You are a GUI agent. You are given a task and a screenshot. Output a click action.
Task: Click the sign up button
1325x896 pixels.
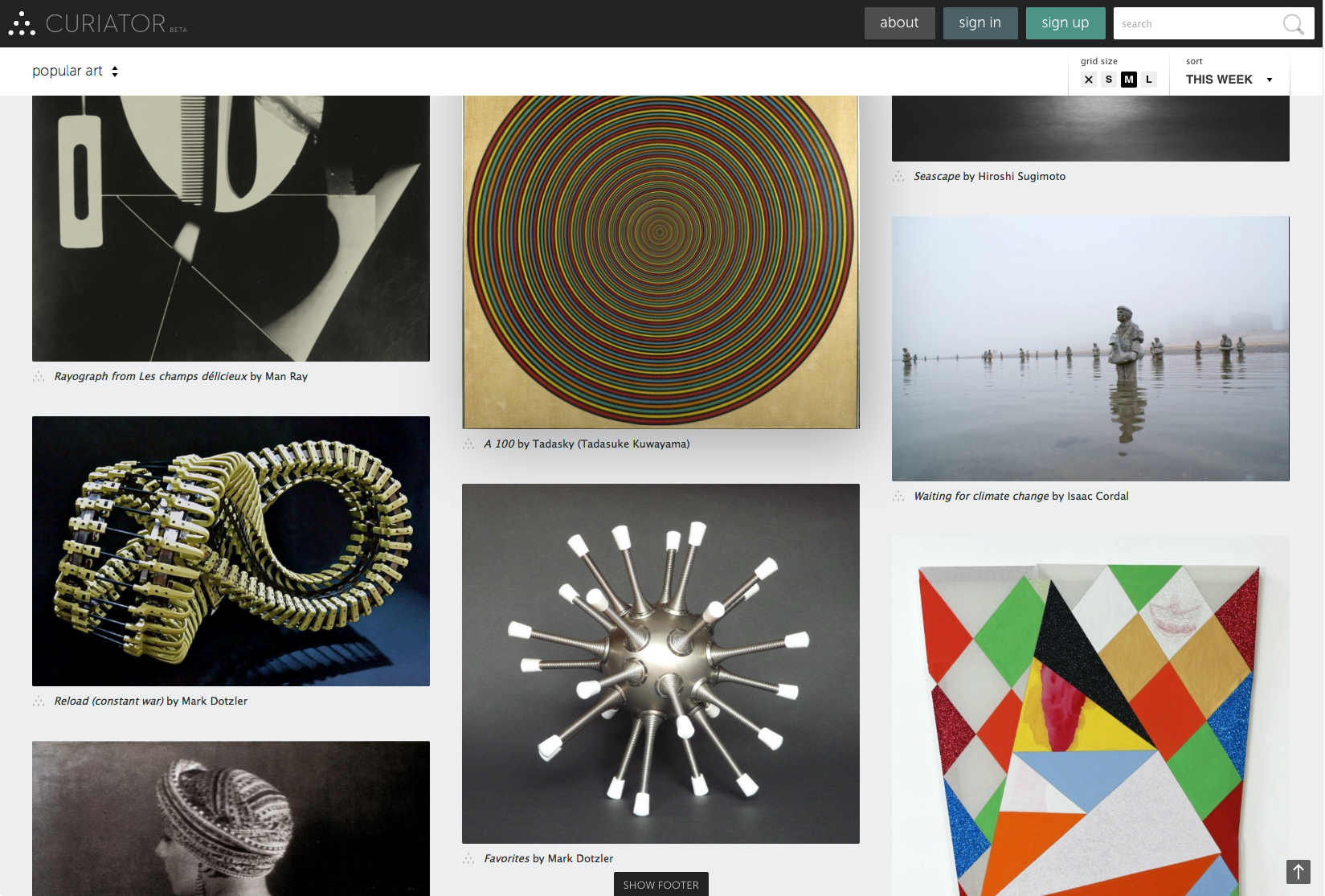tap(1065, 23)
